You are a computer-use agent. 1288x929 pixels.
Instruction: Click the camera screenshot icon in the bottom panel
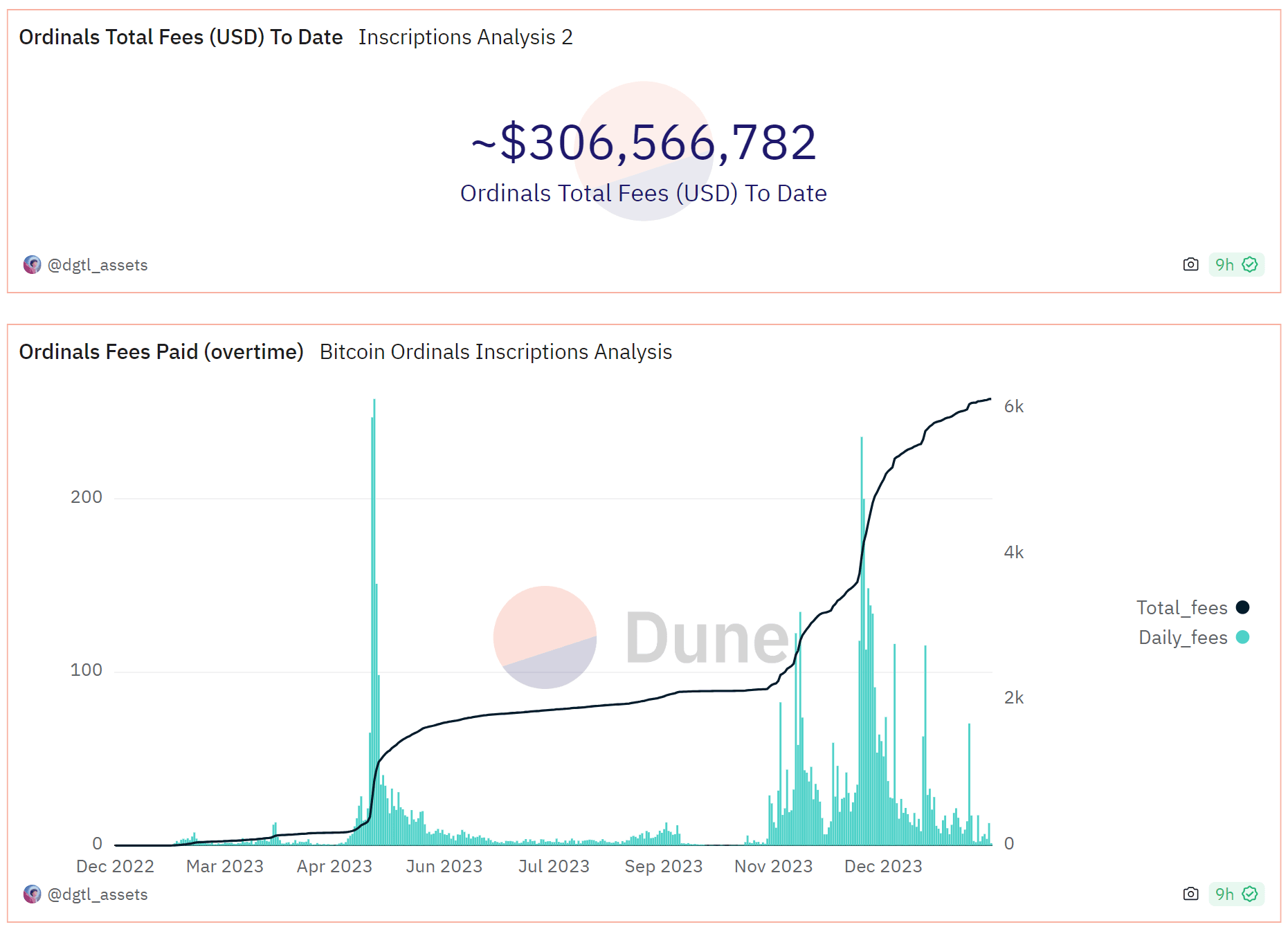[1190, 894]
